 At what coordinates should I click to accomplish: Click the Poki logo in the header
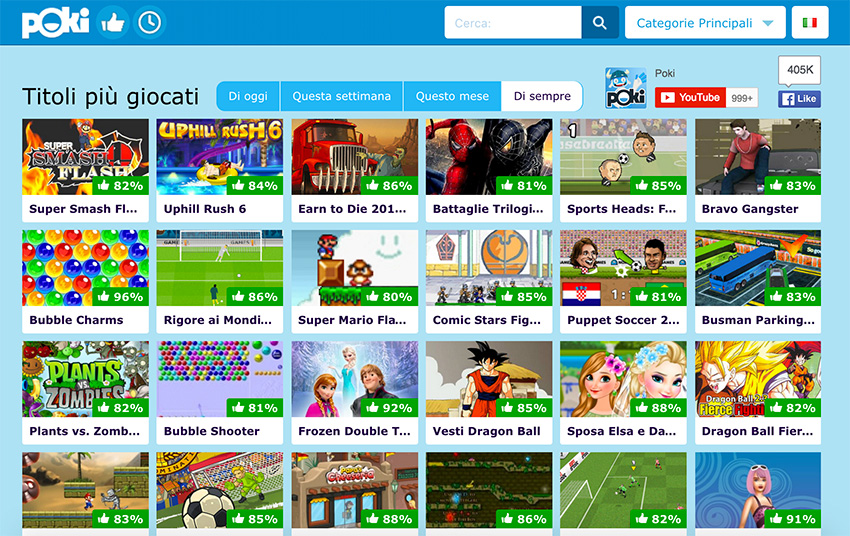point(55,23)
